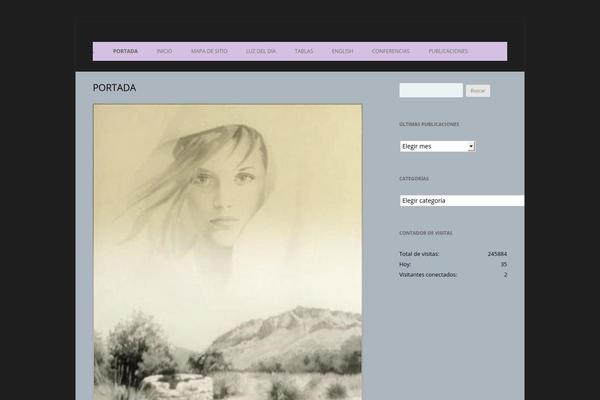Go to the INICIO page
The height and width of the screenshot is (400, 600).
[164, 51]
